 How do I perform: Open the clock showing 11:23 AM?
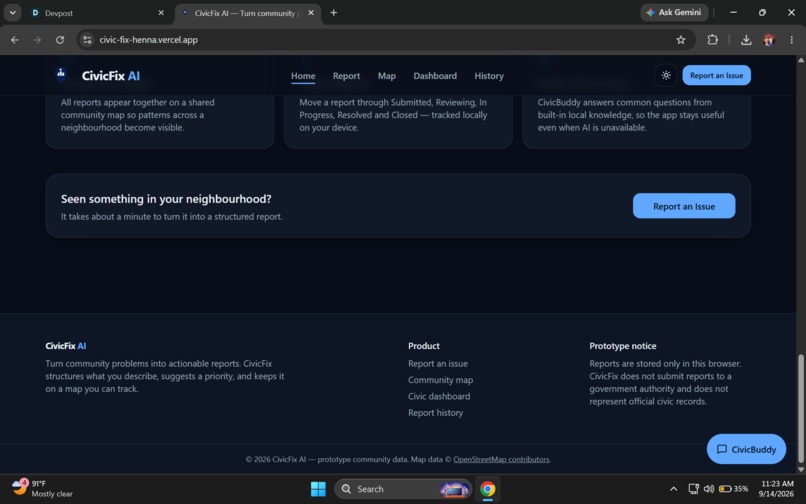776,489
